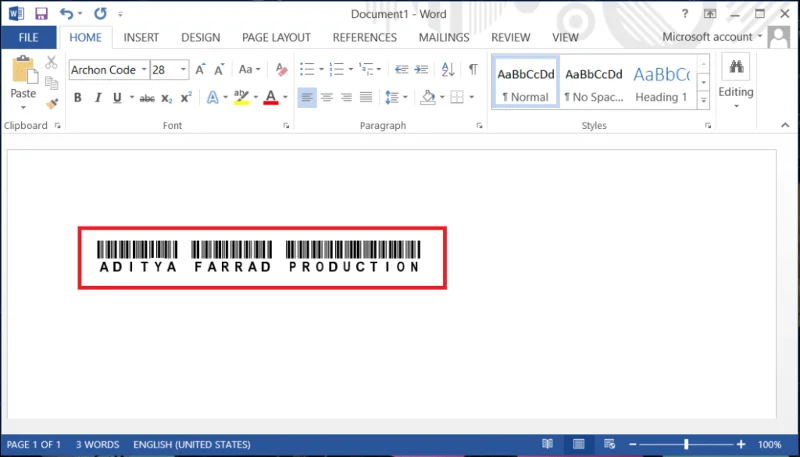Switch to Web Layout view
Image resolution: width=800 pixels, height=457 pixels.
[x=609, y=444]
